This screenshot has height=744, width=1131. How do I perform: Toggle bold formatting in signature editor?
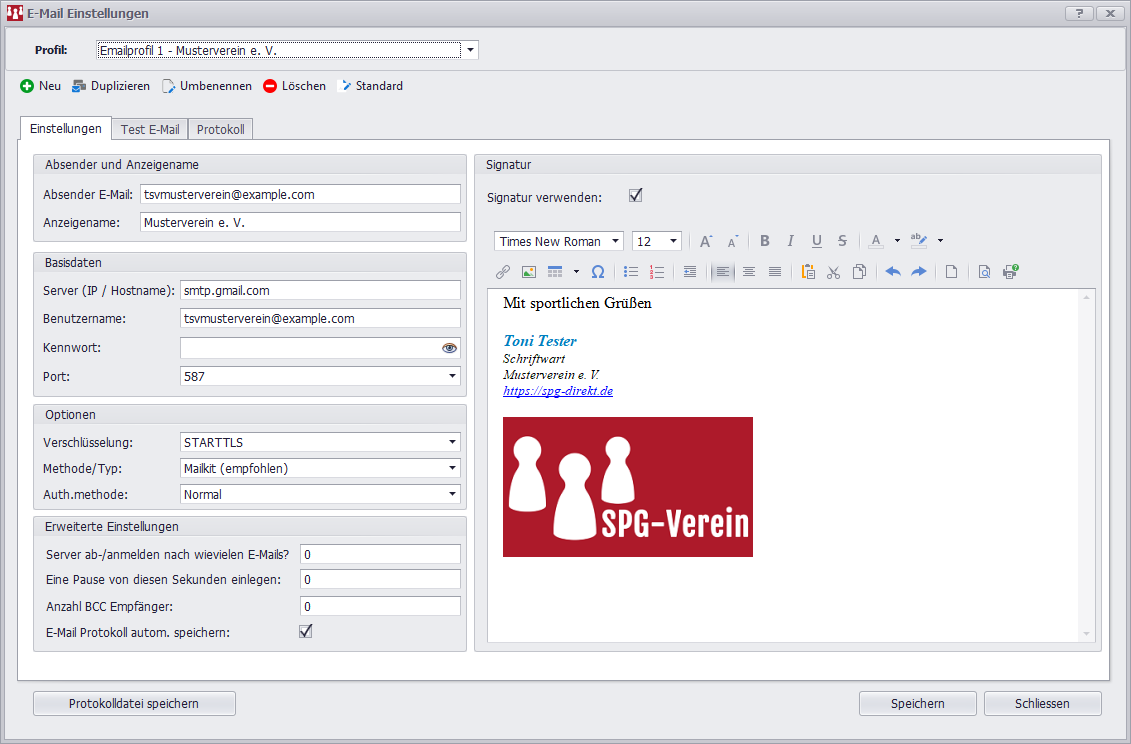[765, 241]
